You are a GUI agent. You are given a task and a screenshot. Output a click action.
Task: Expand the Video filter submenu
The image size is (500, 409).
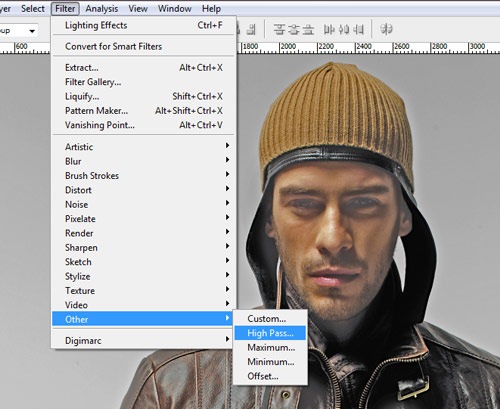(143, 305)
